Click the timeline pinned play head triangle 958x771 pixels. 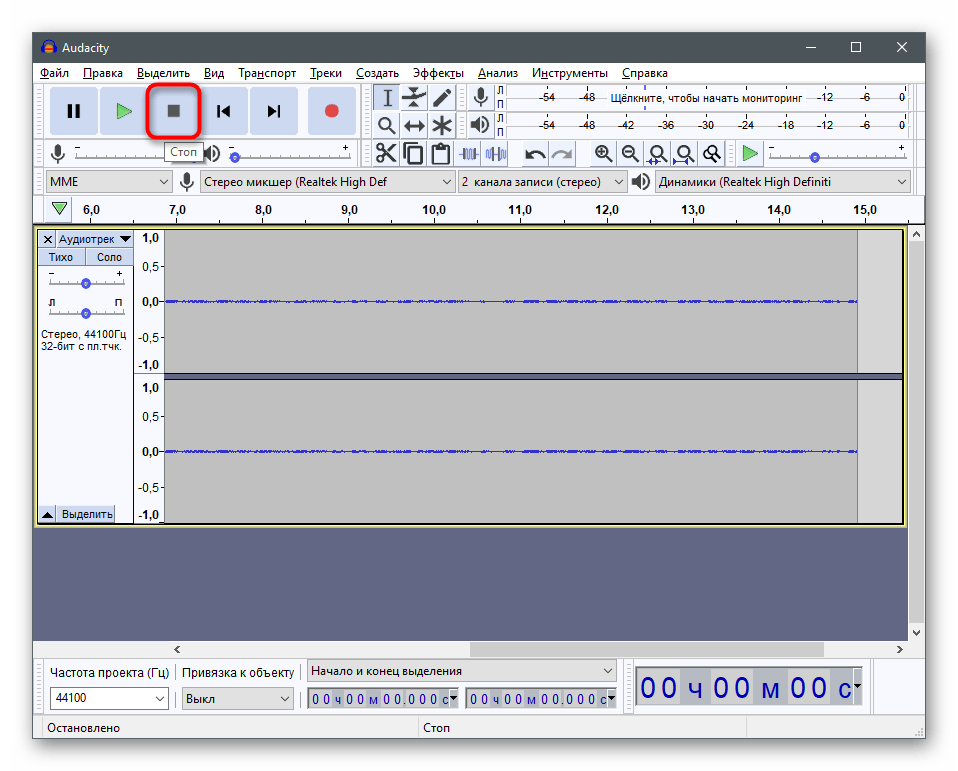point(59,209)
